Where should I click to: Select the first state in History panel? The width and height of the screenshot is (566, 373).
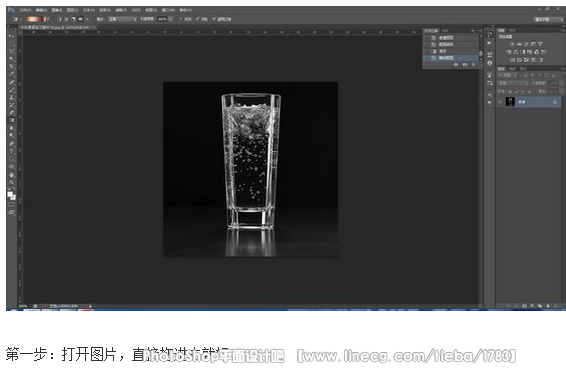pyautogui.click(x=451, y=38)
